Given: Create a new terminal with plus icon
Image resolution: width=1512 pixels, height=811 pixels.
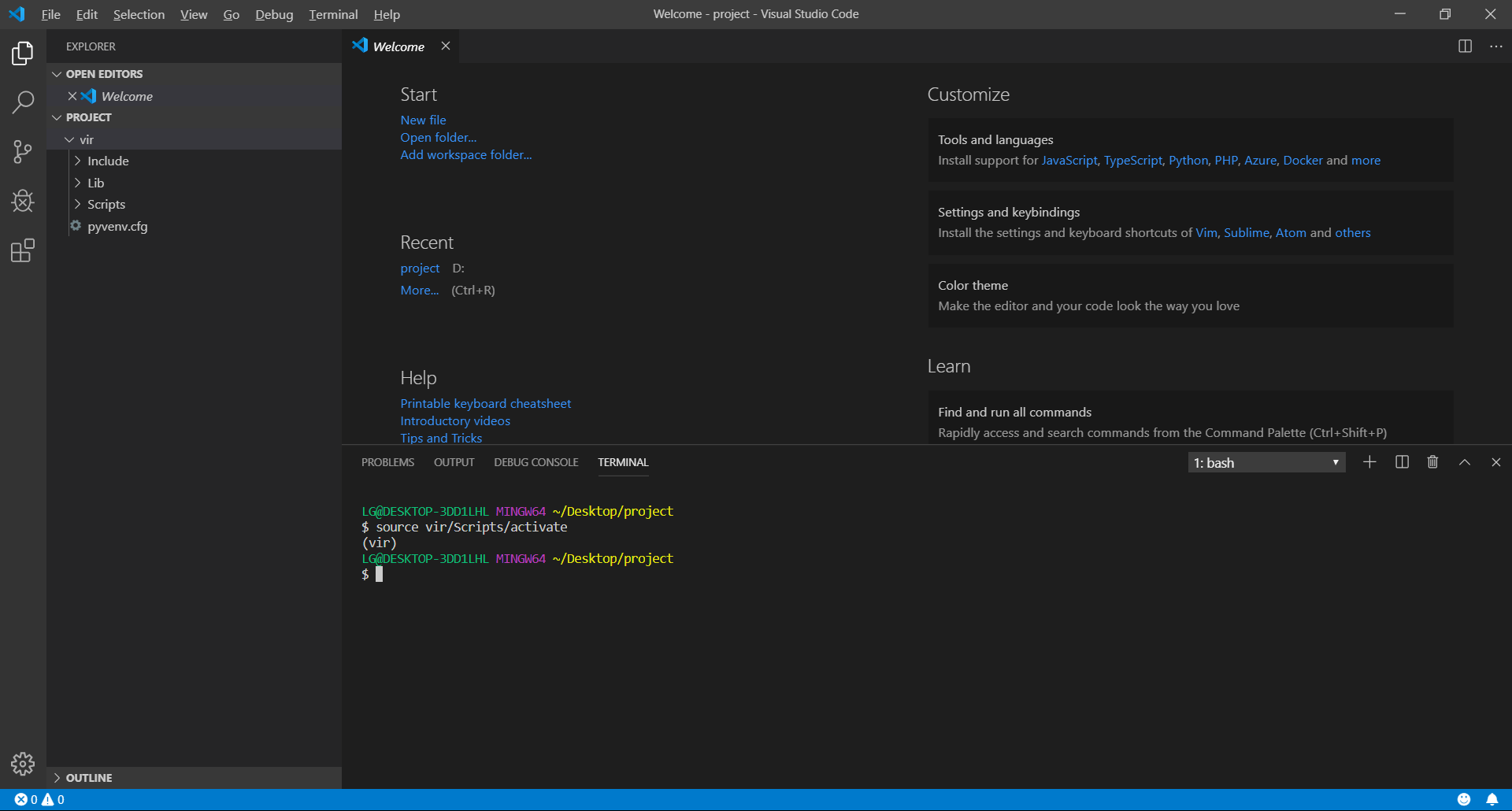Looking at the screenshot, I should pyautogui.click(x=1369, y=462).
